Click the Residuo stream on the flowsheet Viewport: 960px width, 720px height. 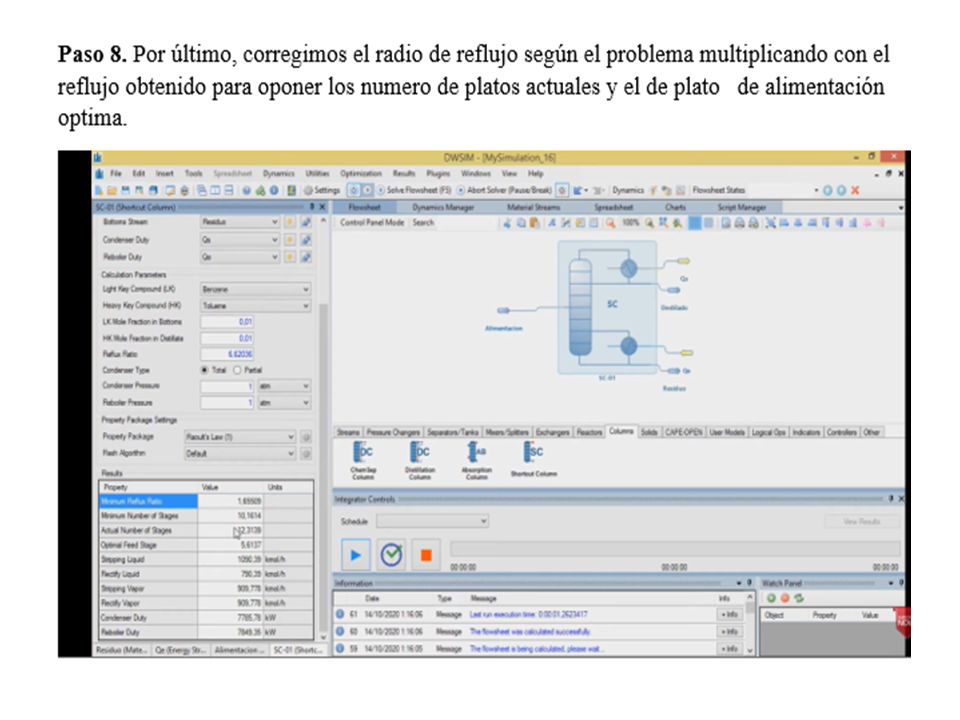(673, 371)
